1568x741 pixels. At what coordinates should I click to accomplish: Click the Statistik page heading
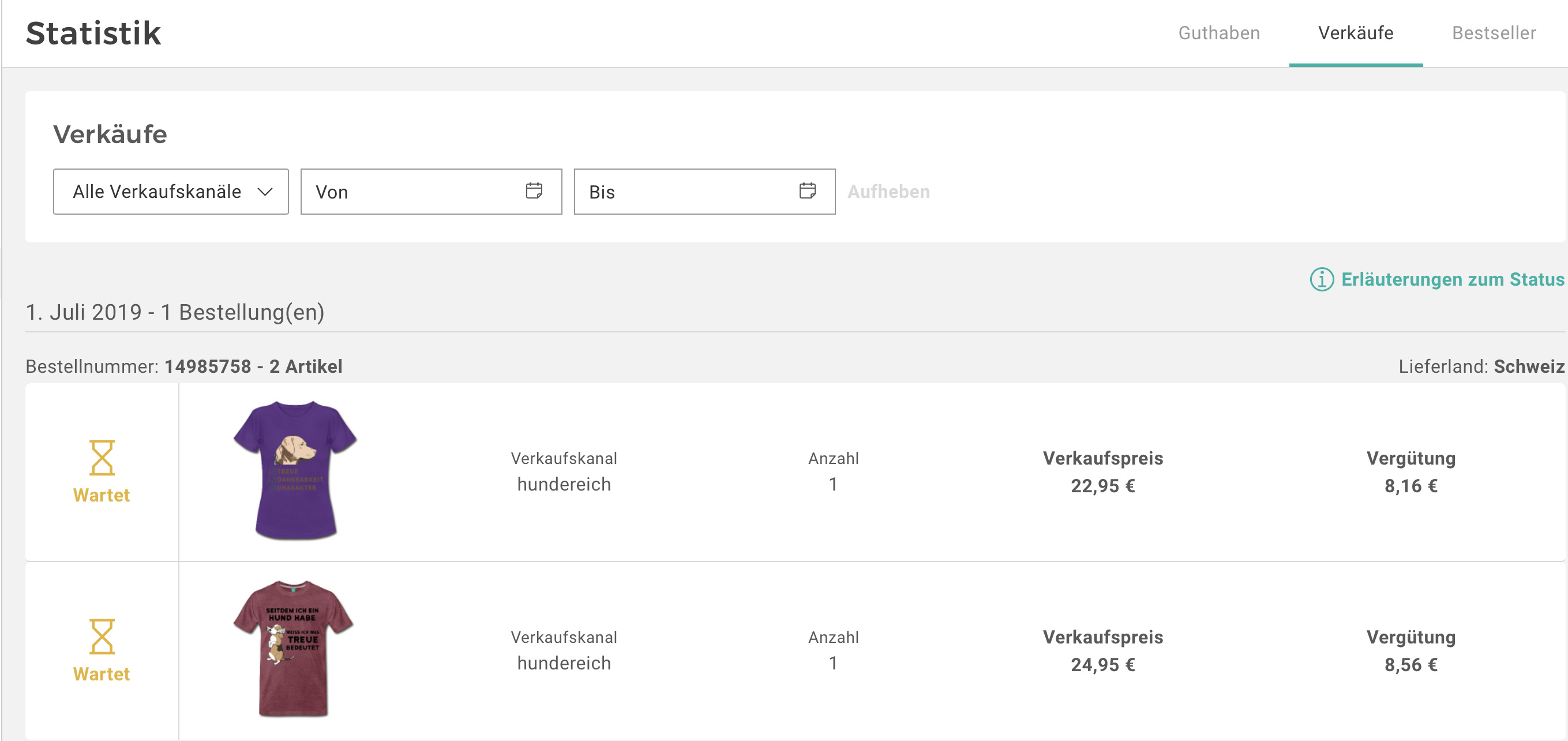[93, 33]
